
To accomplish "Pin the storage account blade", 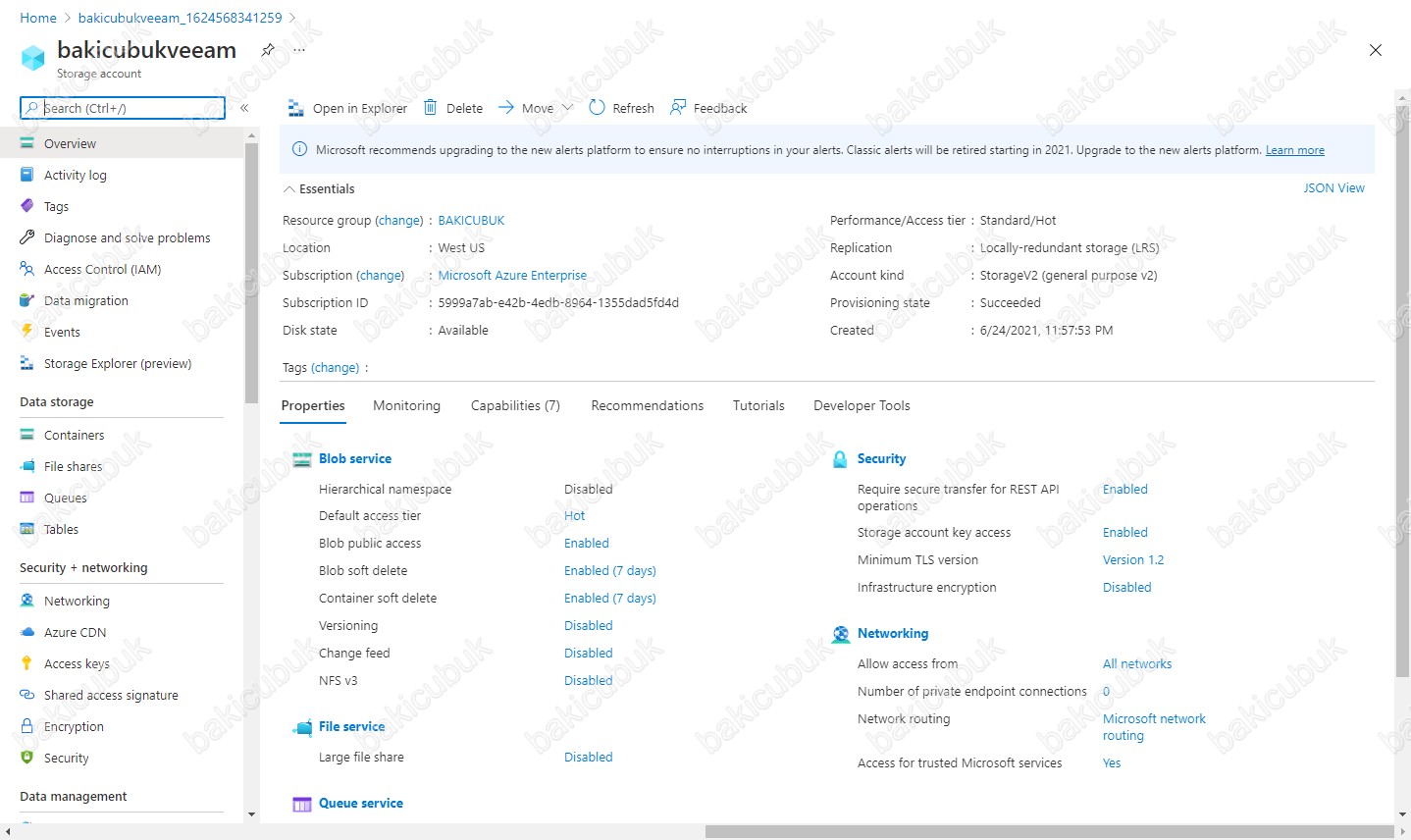I will click(x=267, y=50).
